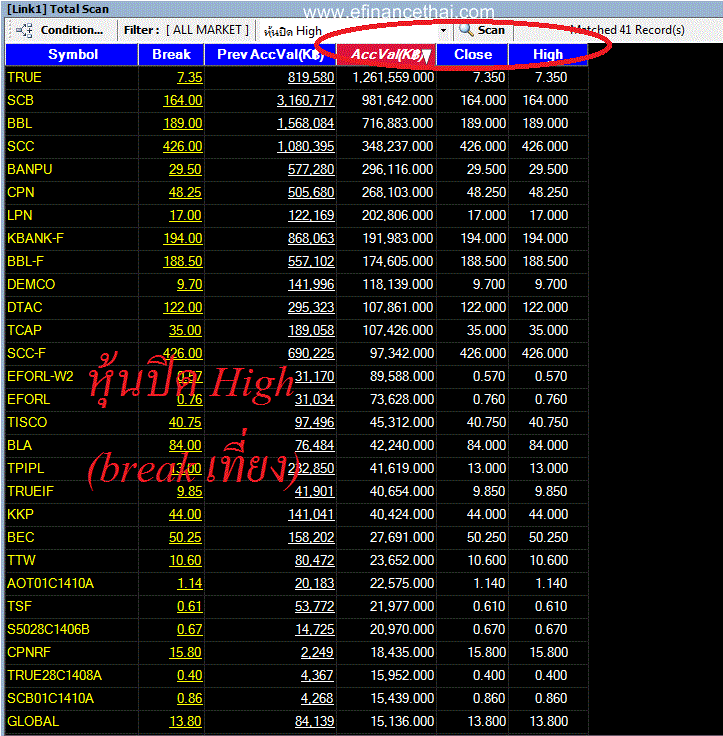
Task: Select the TISCO symbol
Action: (27, 422)
